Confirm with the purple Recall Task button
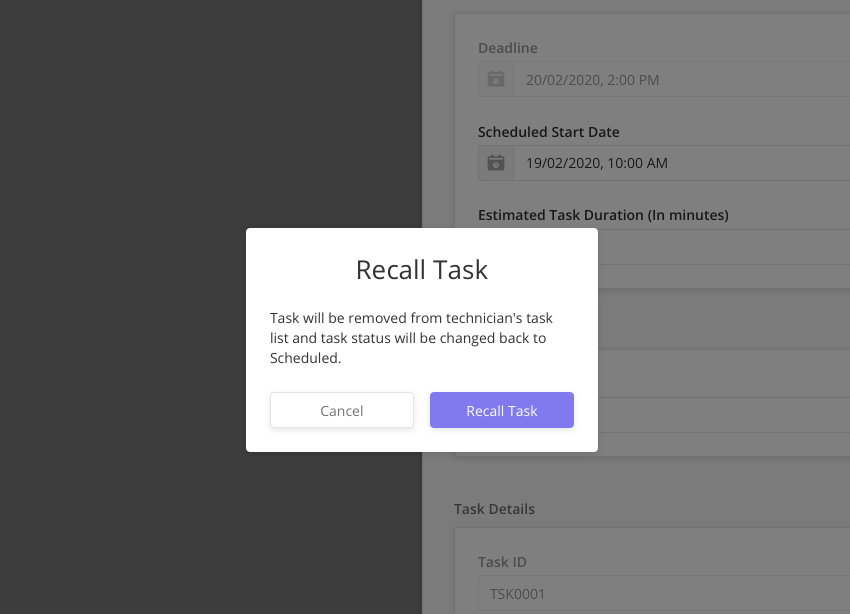 (x=501, y=410)
